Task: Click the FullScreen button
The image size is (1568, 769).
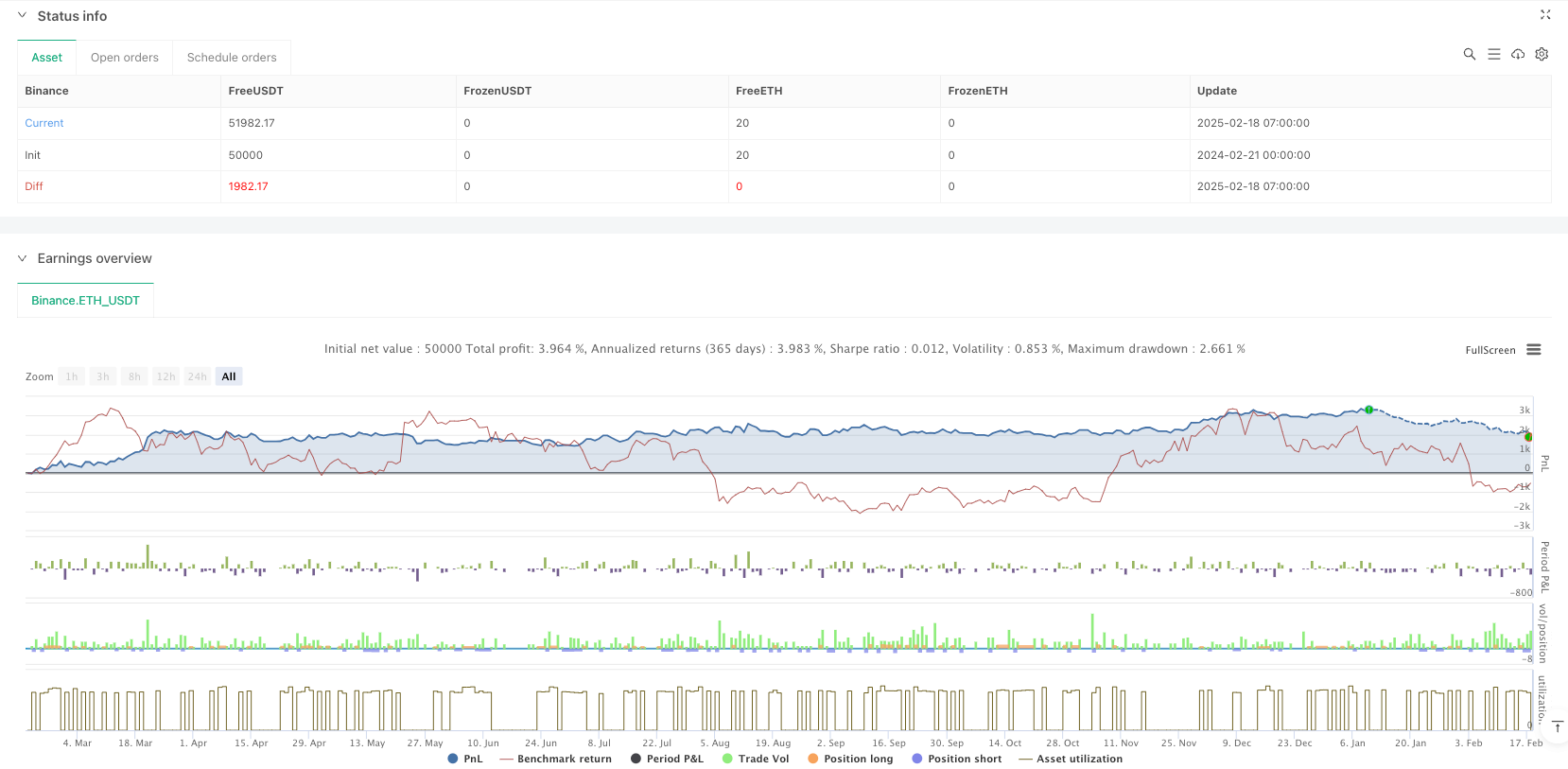Action: pyautogui.click(x=1490, y=350)
